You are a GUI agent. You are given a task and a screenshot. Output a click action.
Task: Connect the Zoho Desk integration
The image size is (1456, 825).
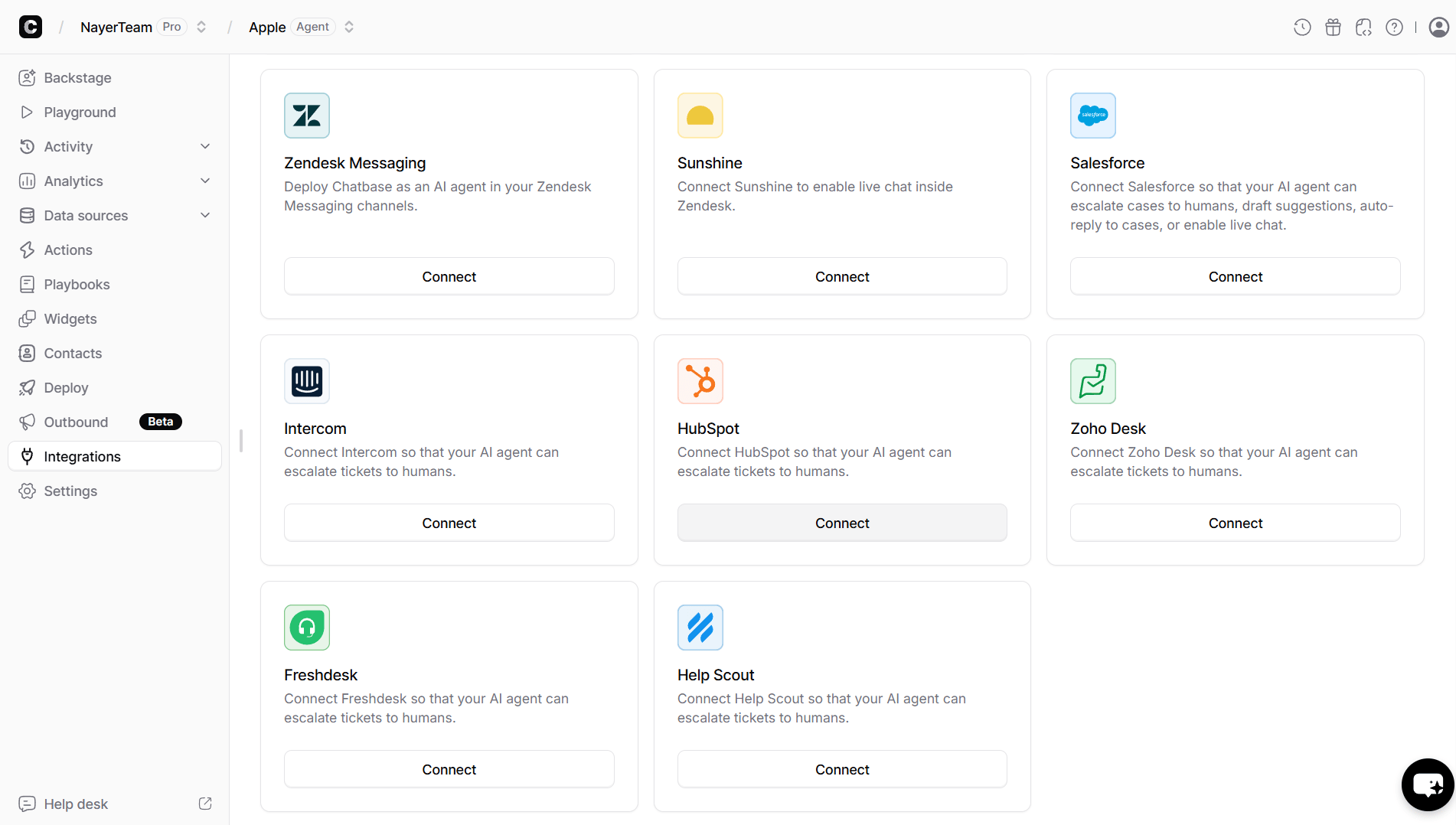1236,523
